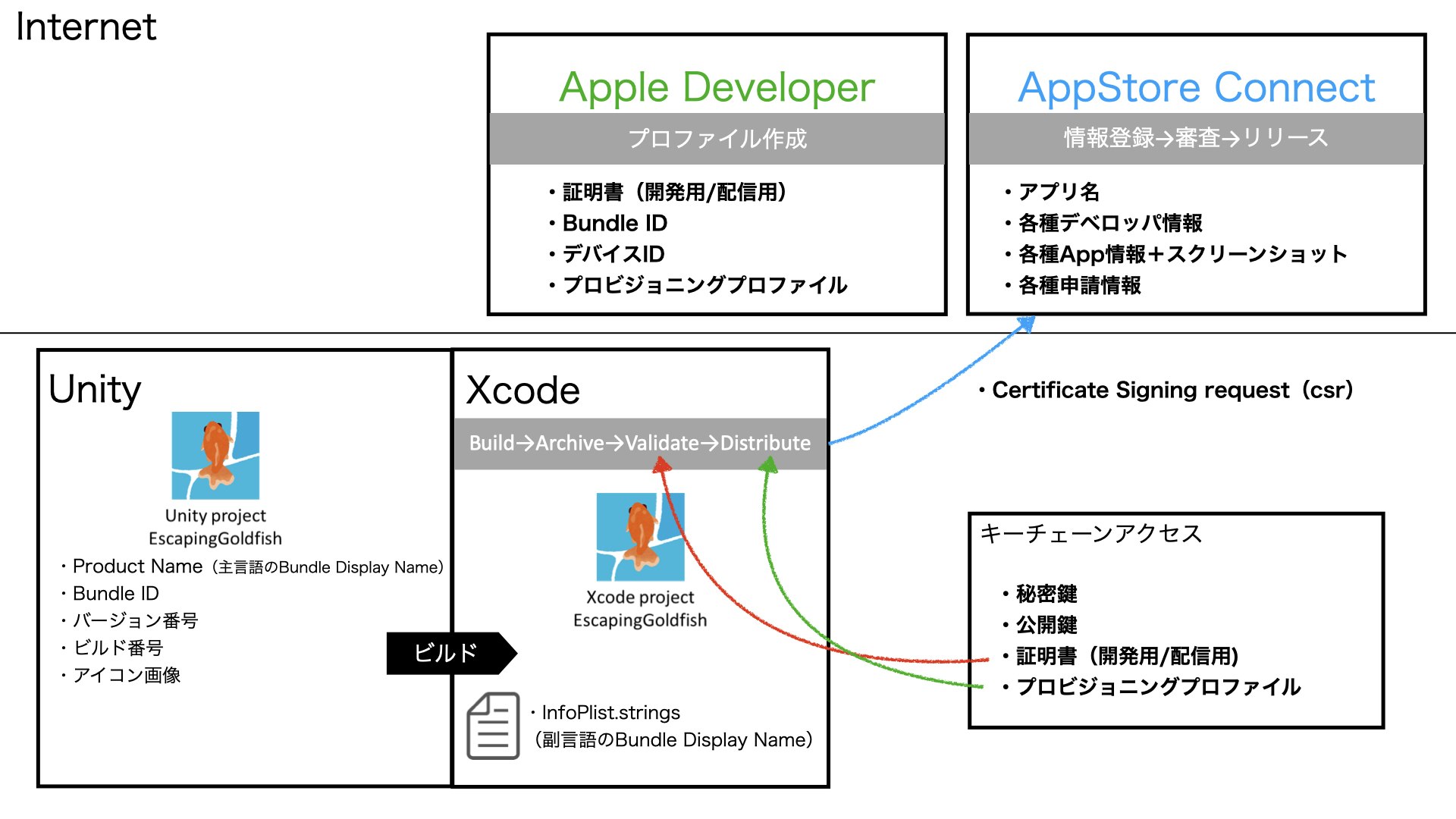The image size is (1456, 819).
Task: Select the 各種申請情報 item
Action: point(1072,285)
